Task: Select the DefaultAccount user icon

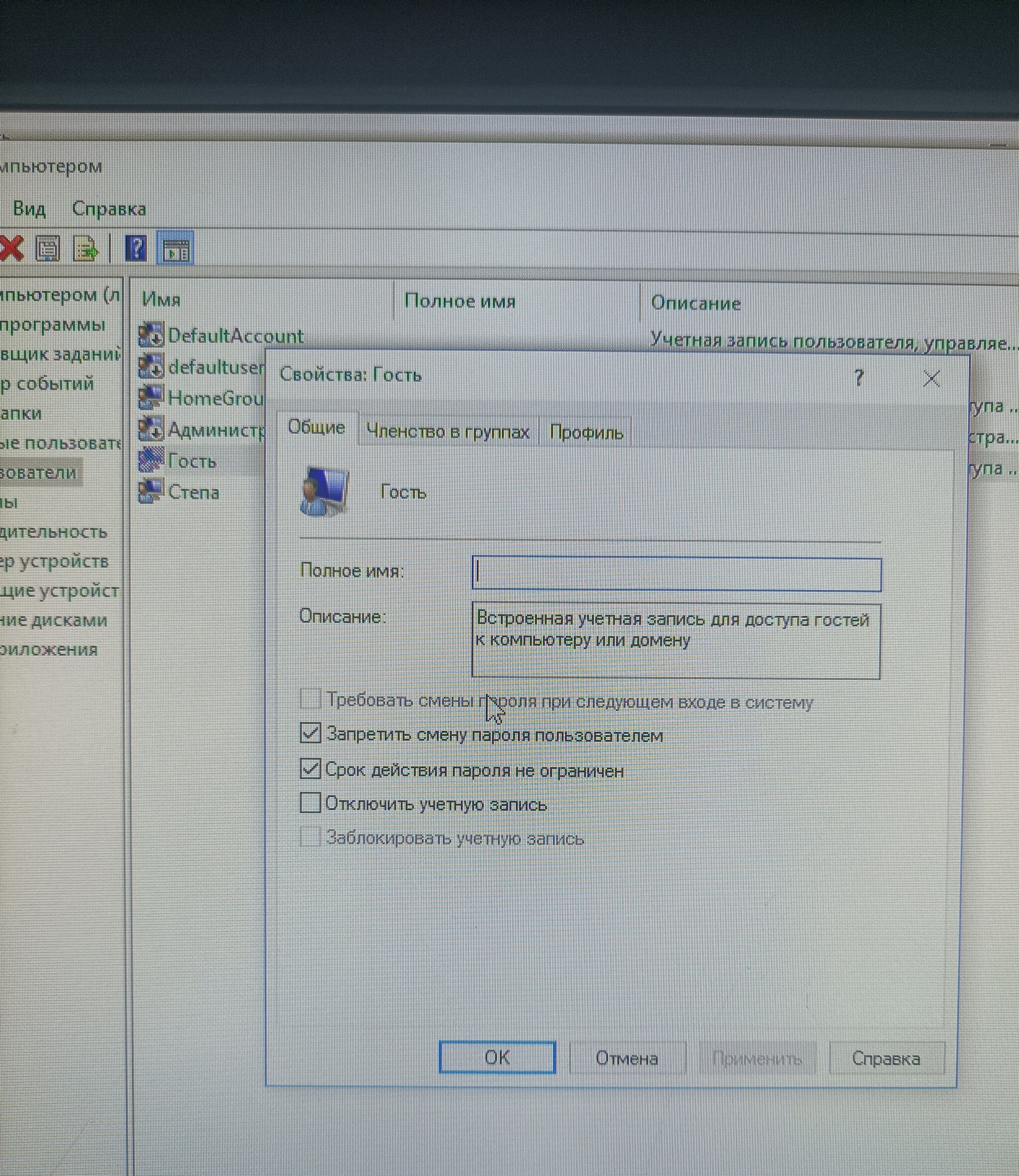Action: point(151,335)
